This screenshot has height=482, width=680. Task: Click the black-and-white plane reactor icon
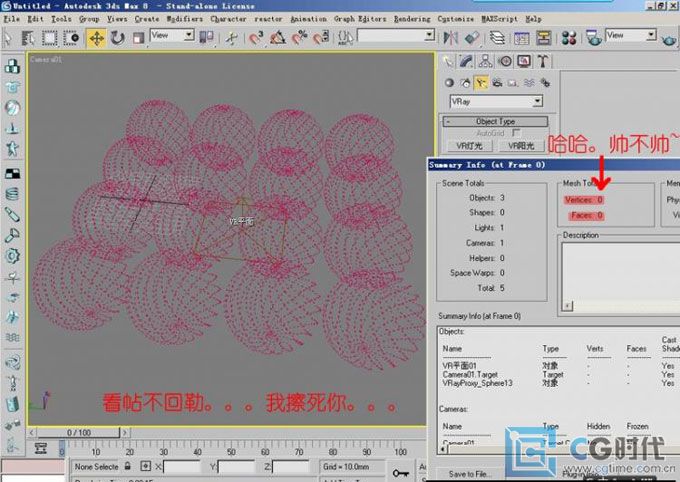tap(12, 174)
